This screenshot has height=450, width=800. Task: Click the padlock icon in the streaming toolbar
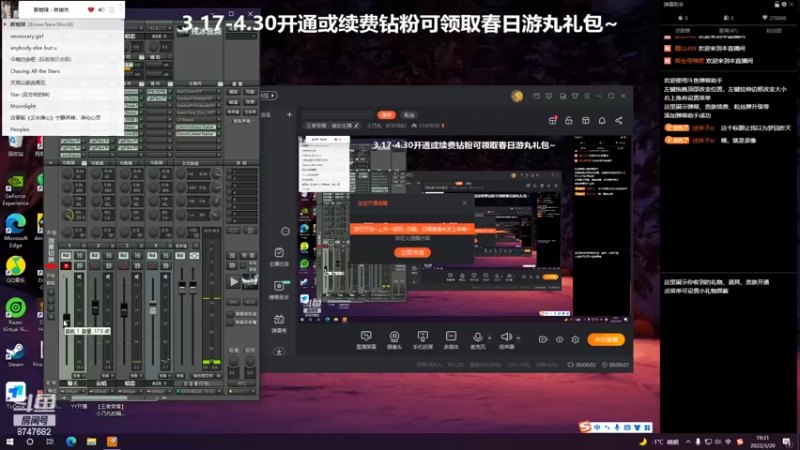(569, 120)
